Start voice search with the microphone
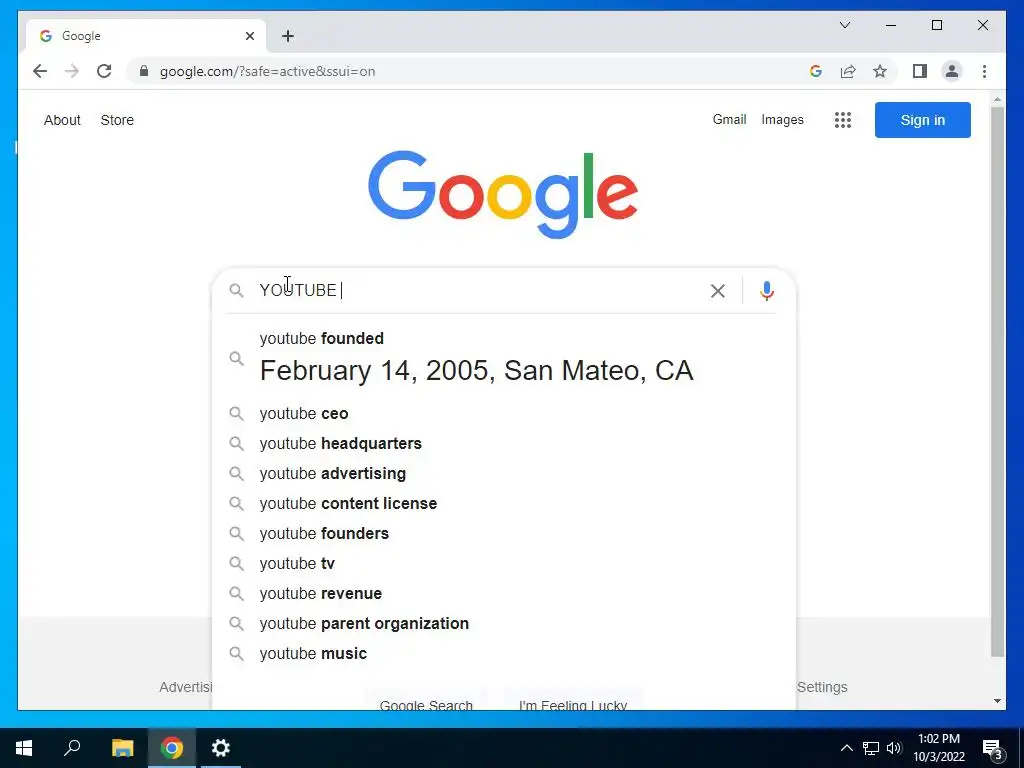The height and width of the screenshot is (768, 1024). [x=767, y=291]
